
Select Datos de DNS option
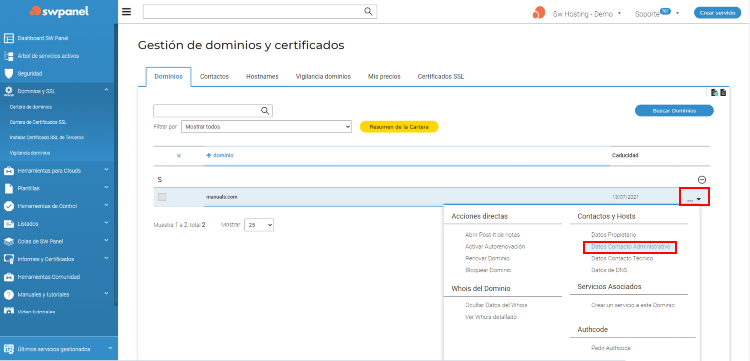609,270
